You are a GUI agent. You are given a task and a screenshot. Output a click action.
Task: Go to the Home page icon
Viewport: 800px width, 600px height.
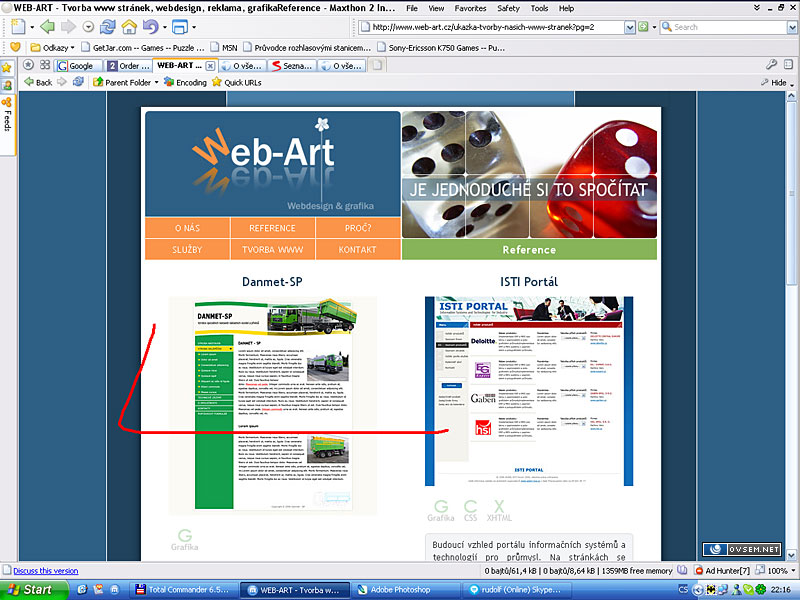129,27
